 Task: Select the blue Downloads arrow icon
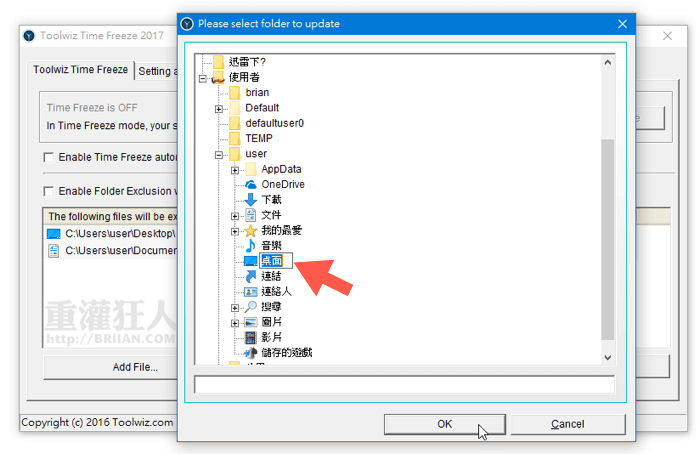(251, 200)
